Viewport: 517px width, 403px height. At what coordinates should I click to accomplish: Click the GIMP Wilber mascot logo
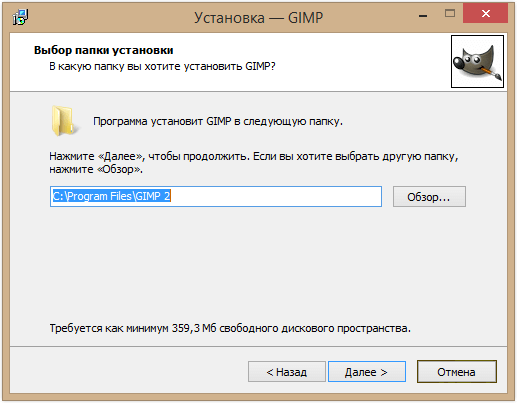pyautogui.click(x=477, y=62)
